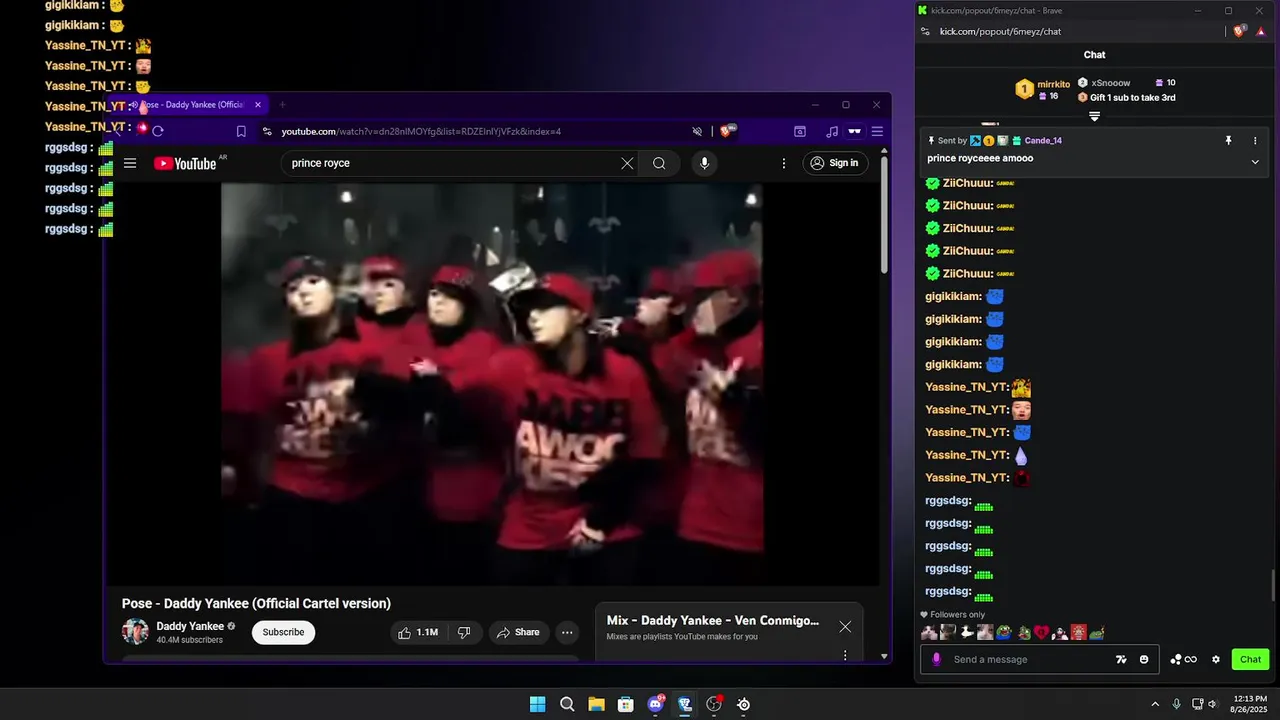Open the 7TV emote picker in chat input
Screen dimensions: 1280x720
pos(1121,659)
